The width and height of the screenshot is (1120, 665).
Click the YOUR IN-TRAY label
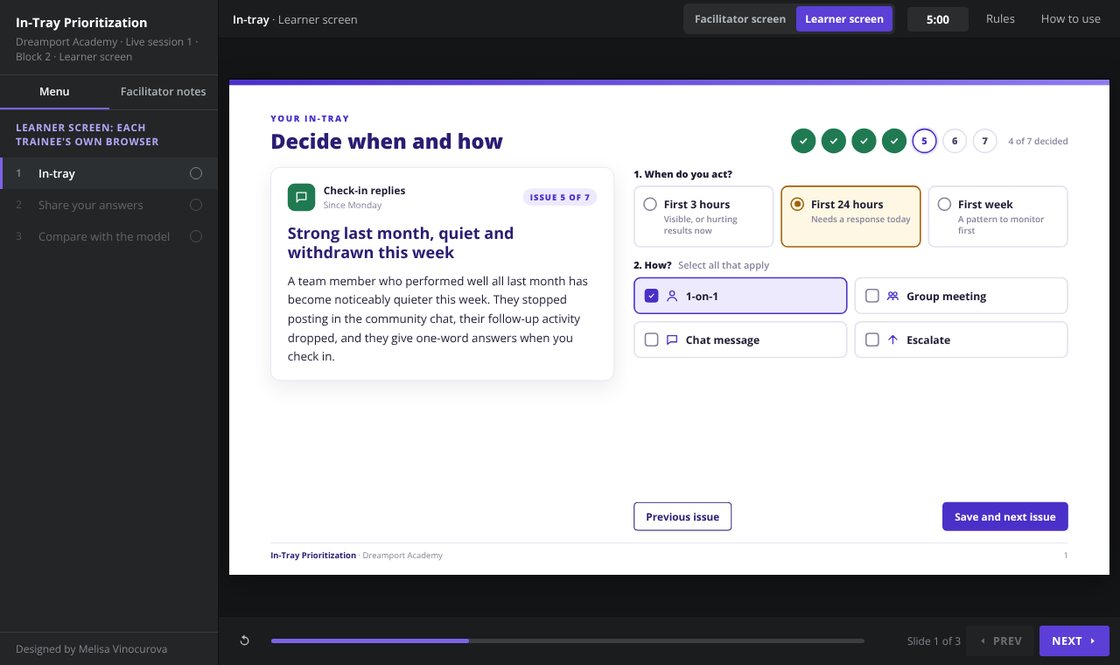(x=310, y=119)
